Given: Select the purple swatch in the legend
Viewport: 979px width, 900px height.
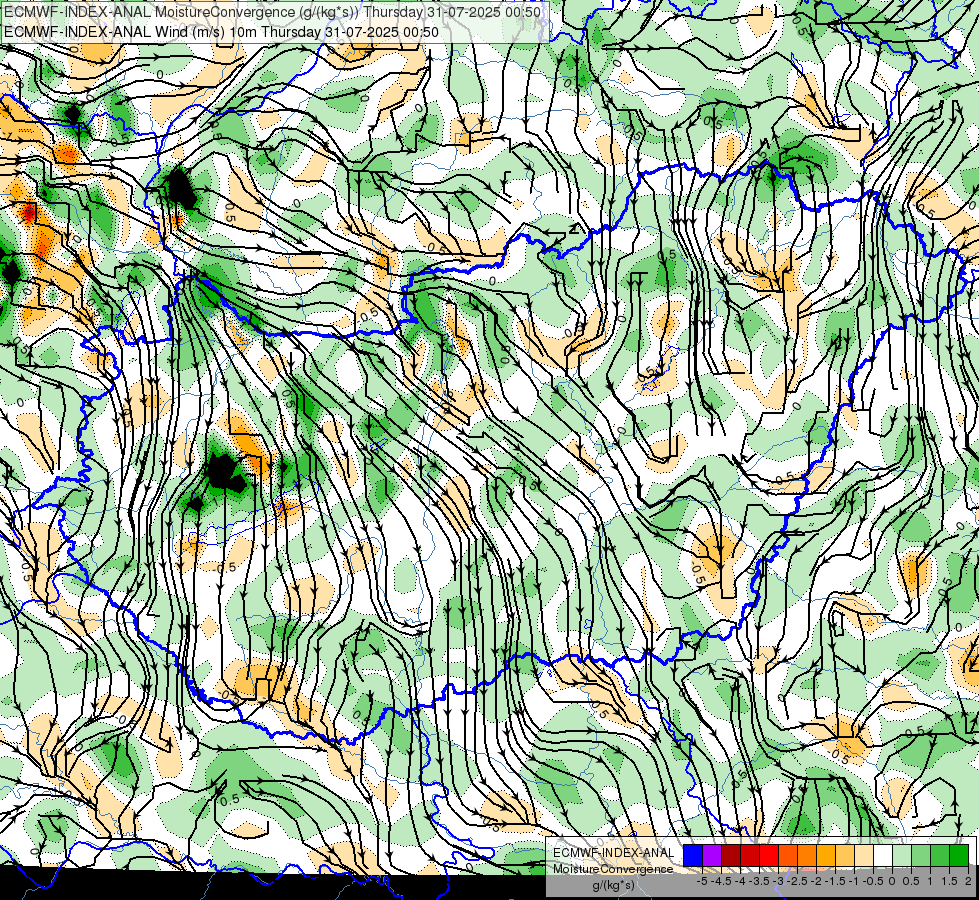Looking at the screenshot, I should [x=712, y=855].
